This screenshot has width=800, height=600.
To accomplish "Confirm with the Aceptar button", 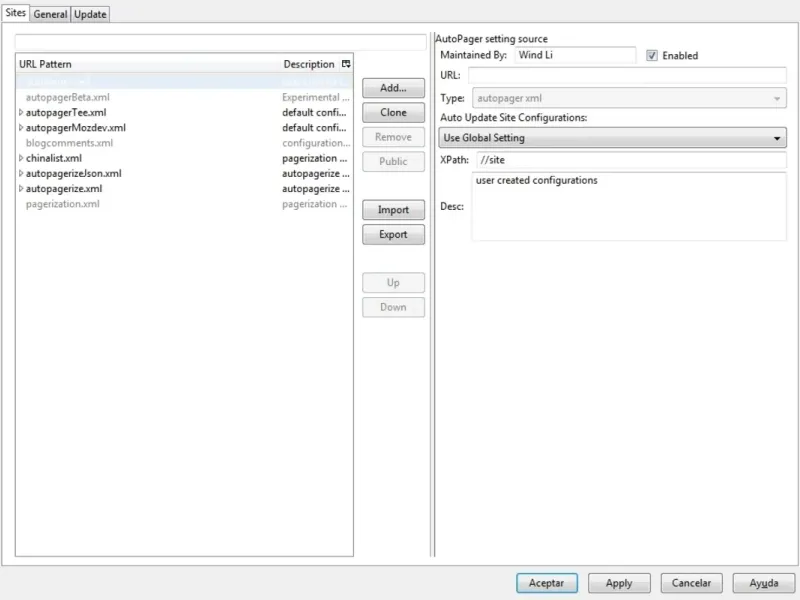I will pos(546,583).
